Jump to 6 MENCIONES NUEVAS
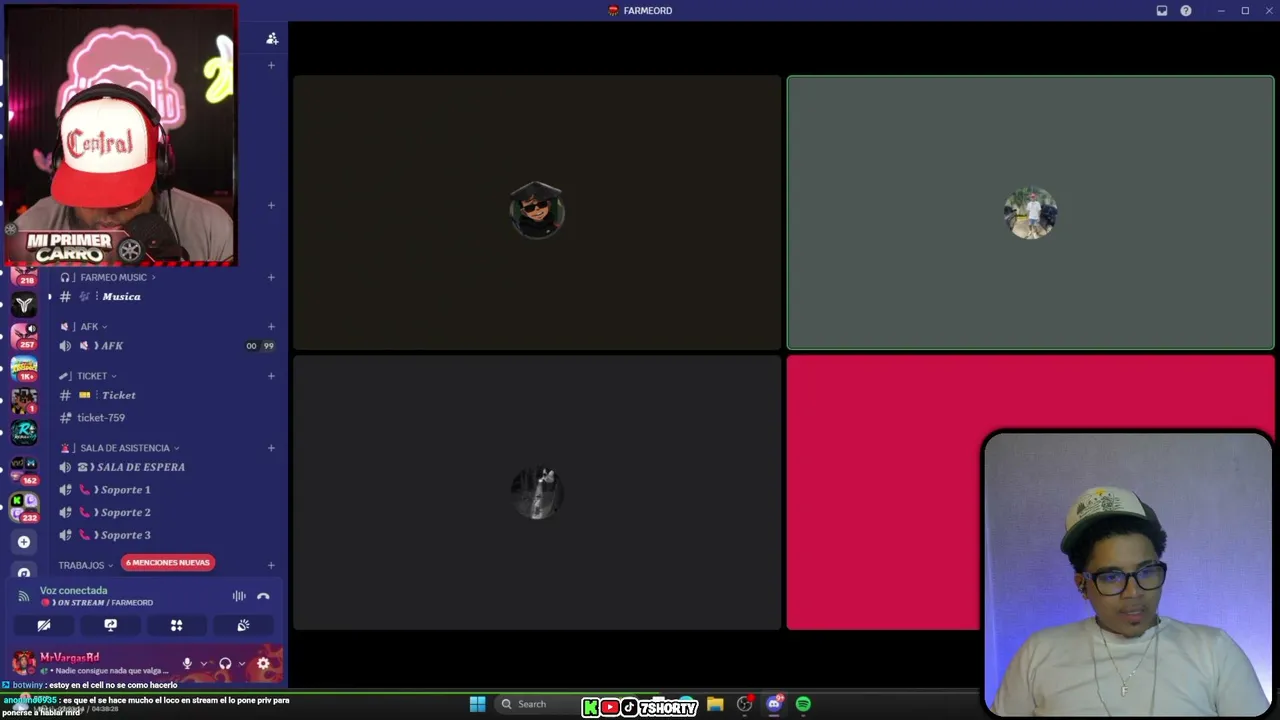The height and width of the screenshot is (720, 1280). click(168, 563)
